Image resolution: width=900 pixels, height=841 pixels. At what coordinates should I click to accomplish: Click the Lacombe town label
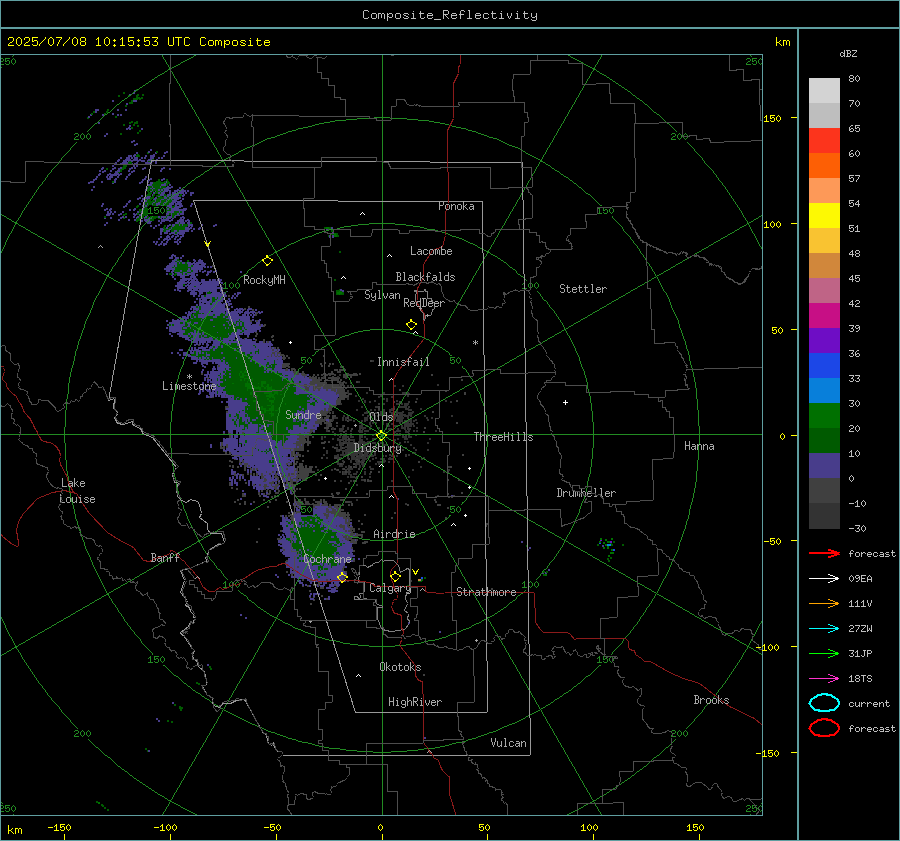click(x=431, y=251)
